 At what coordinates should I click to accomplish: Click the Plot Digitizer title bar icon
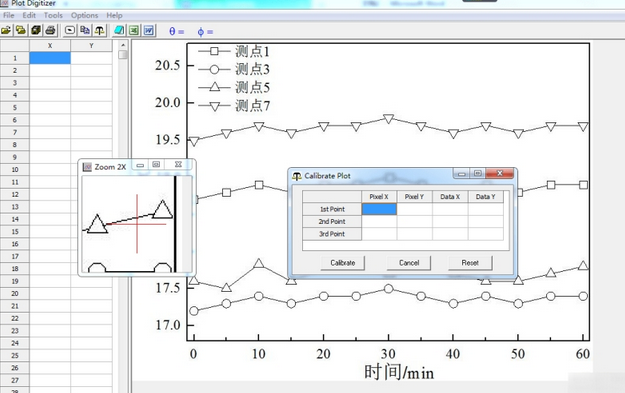(4, 3)
